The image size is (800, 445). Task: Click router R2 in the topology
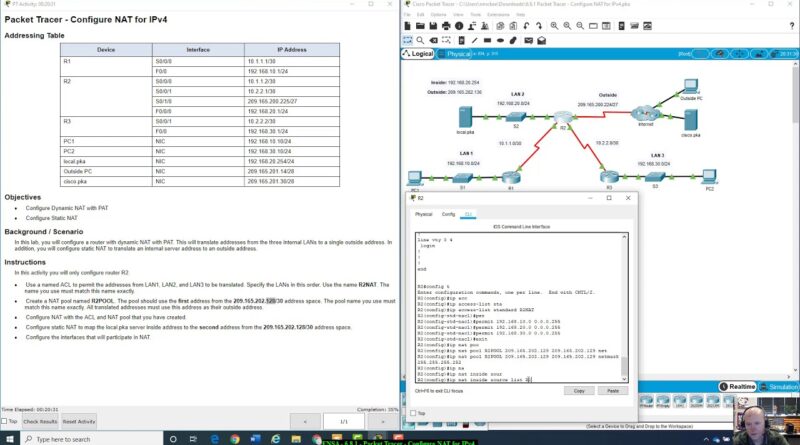point(562,117)
